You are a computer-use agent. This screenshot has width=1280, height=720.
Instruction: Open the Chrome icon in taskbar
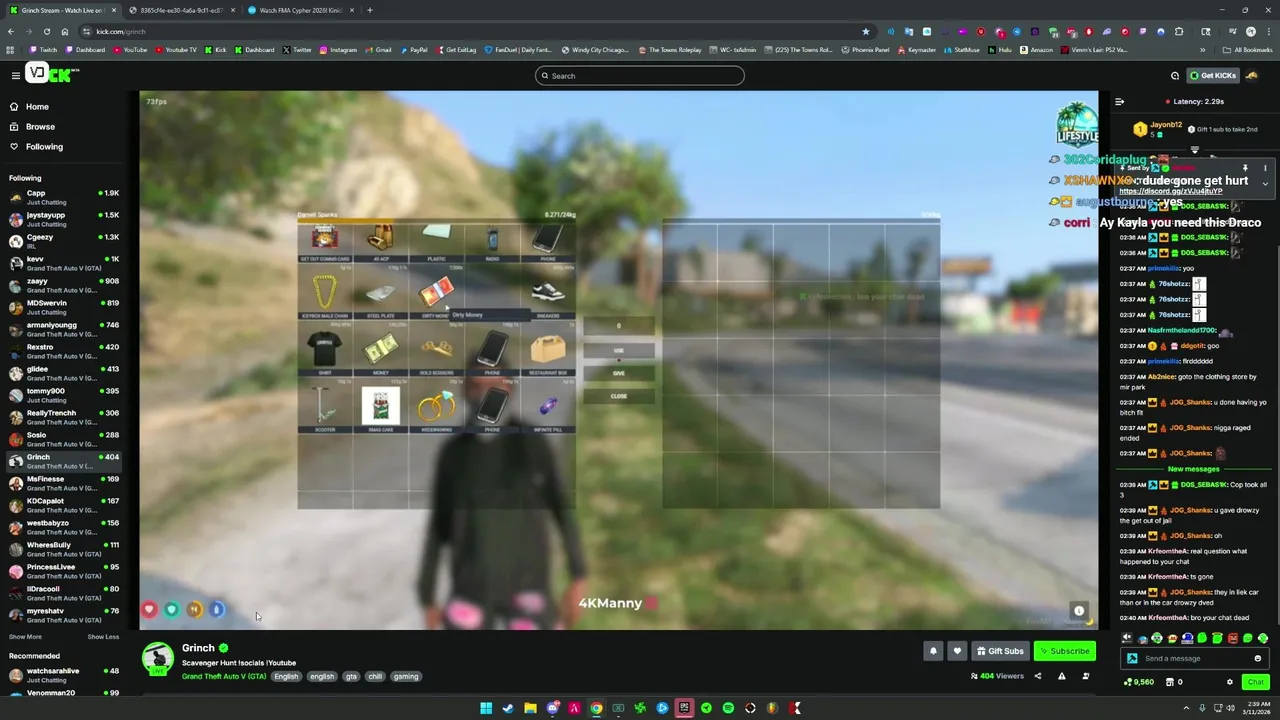click(x=596, y=708)
